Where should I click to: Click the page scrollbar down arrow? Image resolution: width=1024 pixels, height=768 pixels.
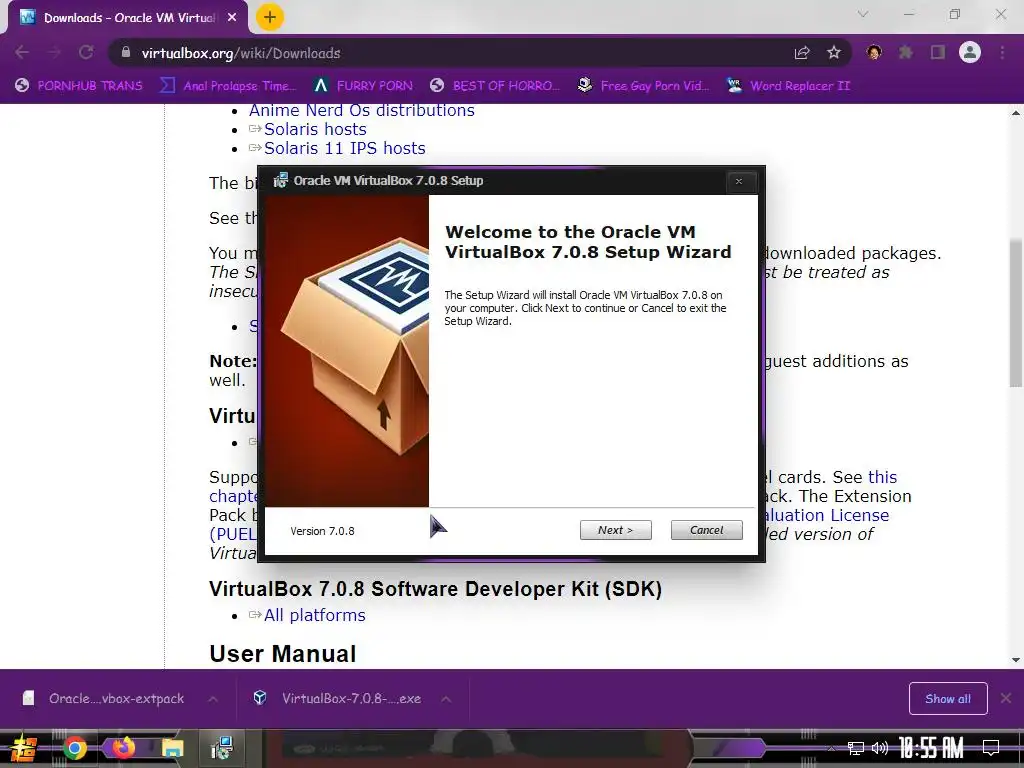tap(1016, 660)
